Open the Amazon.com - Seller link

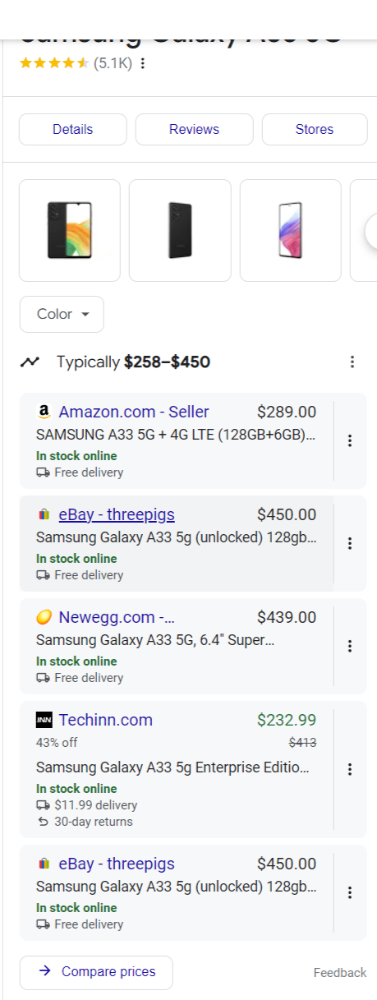coord(134,412)
